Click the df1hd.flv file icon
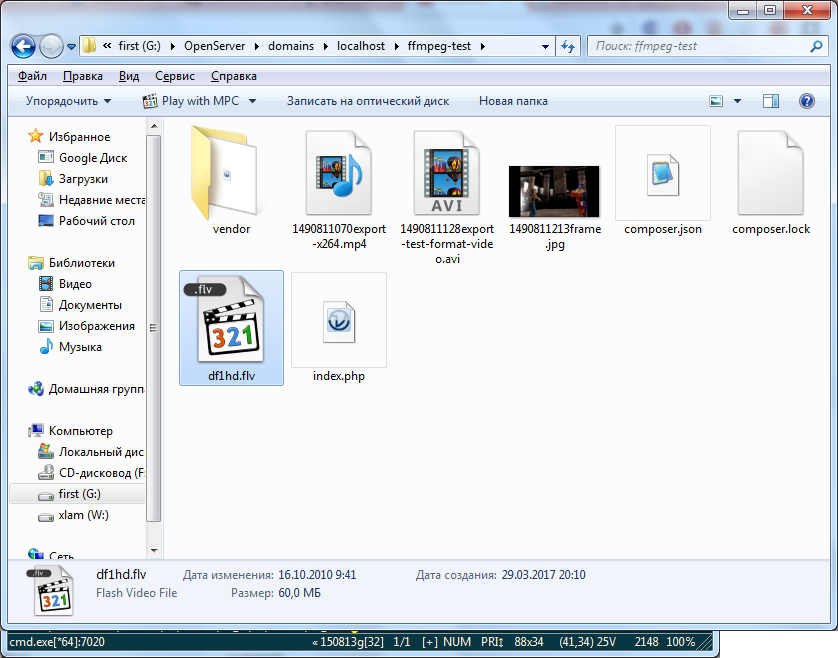The height and width of the screenshot is (658, 838). [x=231, y=320]
